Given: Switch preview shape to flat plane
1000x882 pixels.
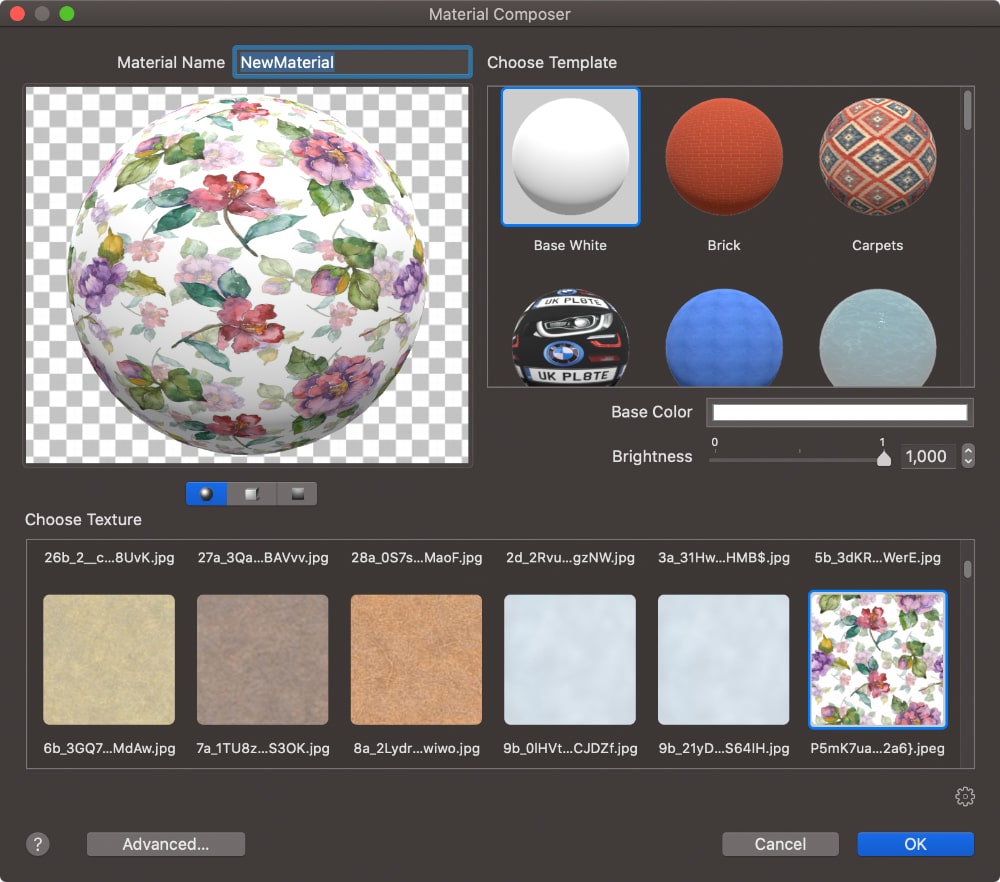Looking at the screenshot, I should click(297, 493).
